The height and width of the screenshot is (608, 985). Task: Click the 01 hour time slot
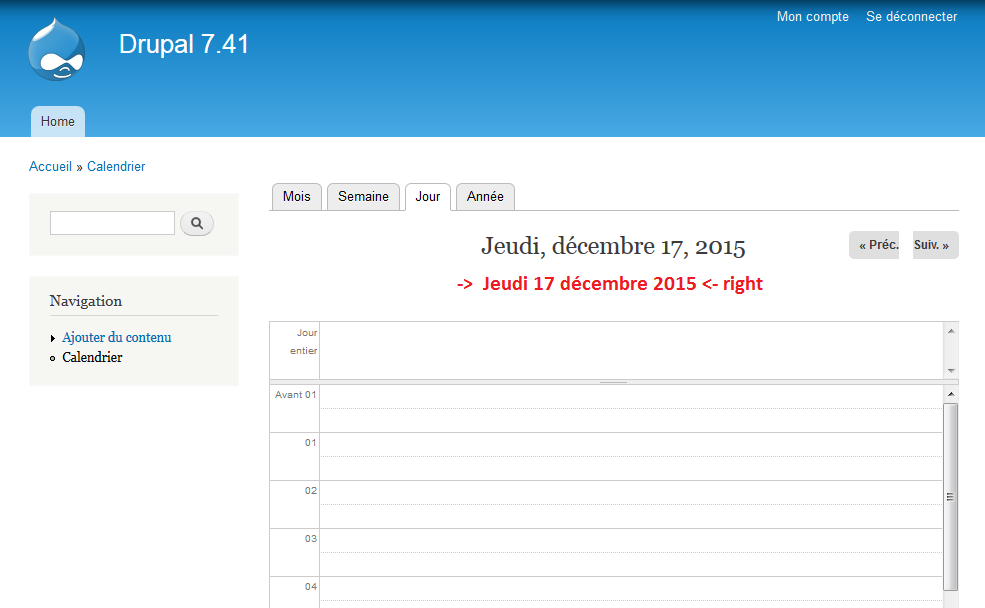click(606, 457)
